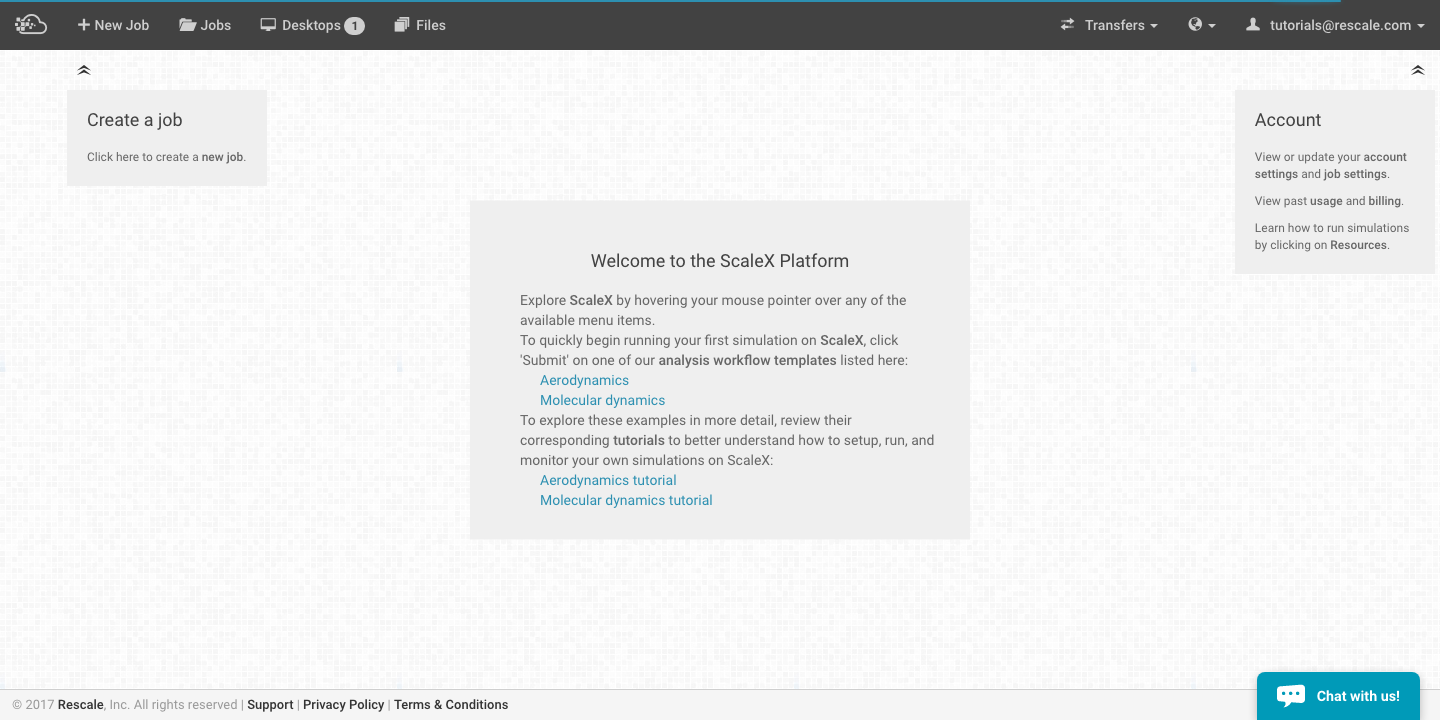1440x720 pixels.
Task: Open the Molecular dynamics tutorial link
Action: [626, 500]
